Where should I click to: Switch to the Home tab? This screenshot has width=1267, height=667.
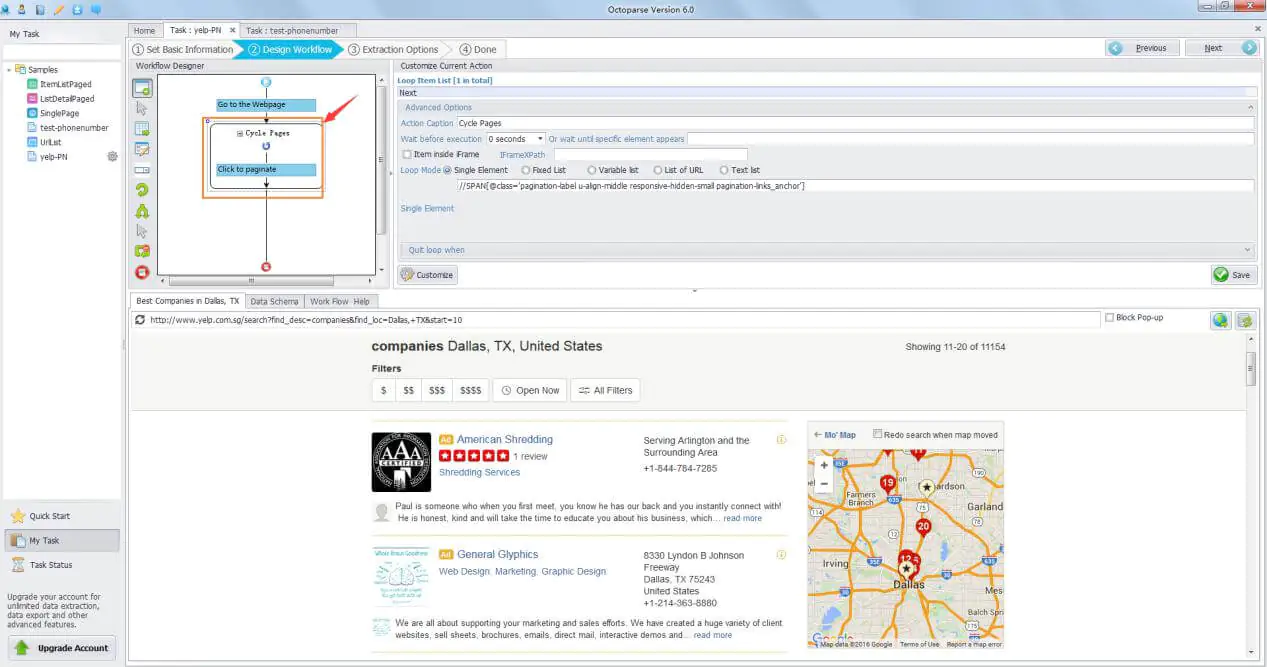[145, 30]
